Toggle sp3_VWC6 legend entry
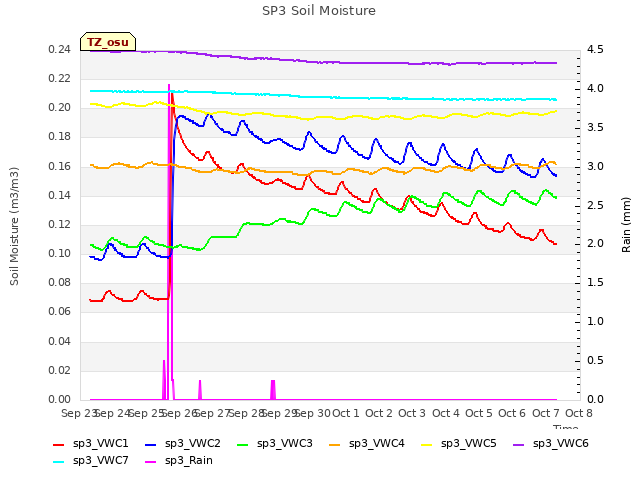640x480 pixels. pos(551,444)
